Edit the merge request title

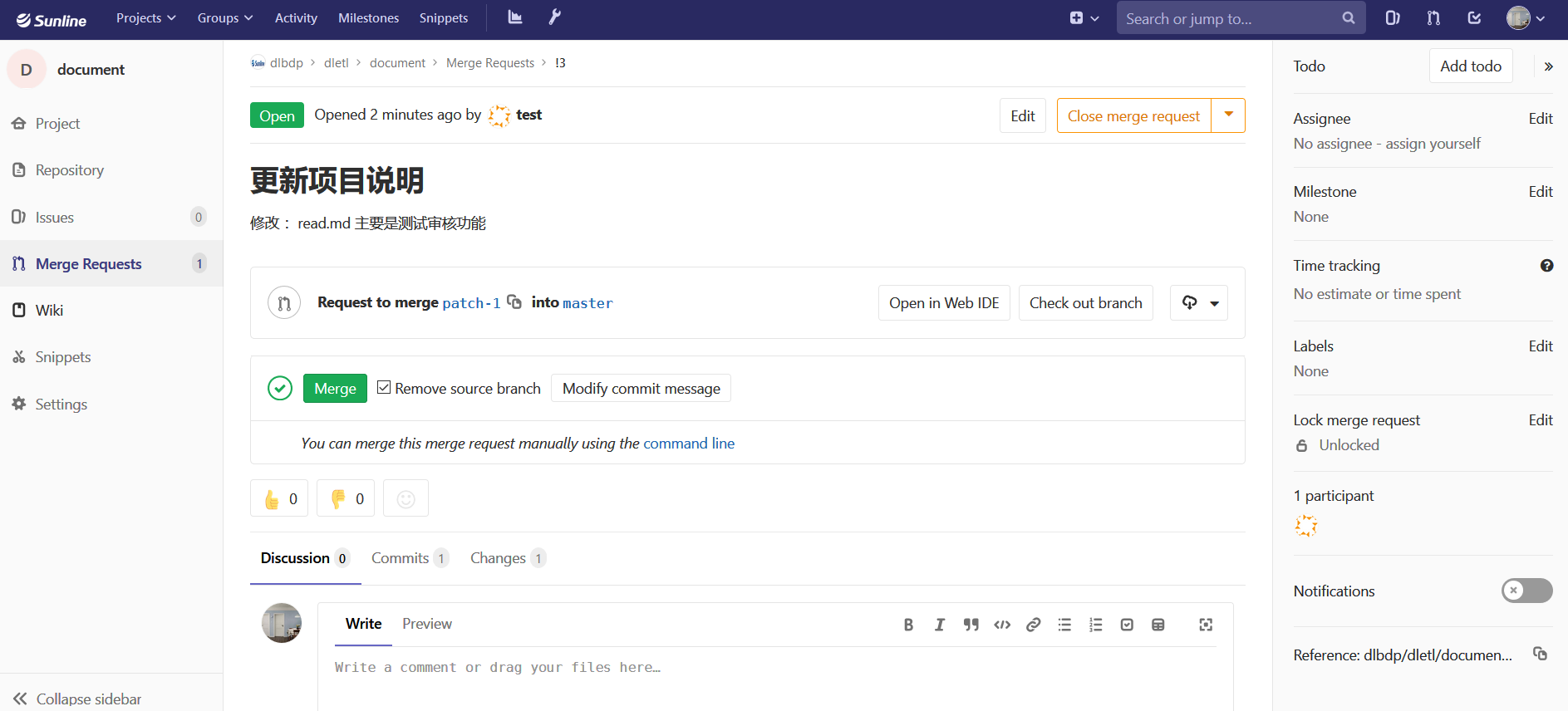[1022, 115]
